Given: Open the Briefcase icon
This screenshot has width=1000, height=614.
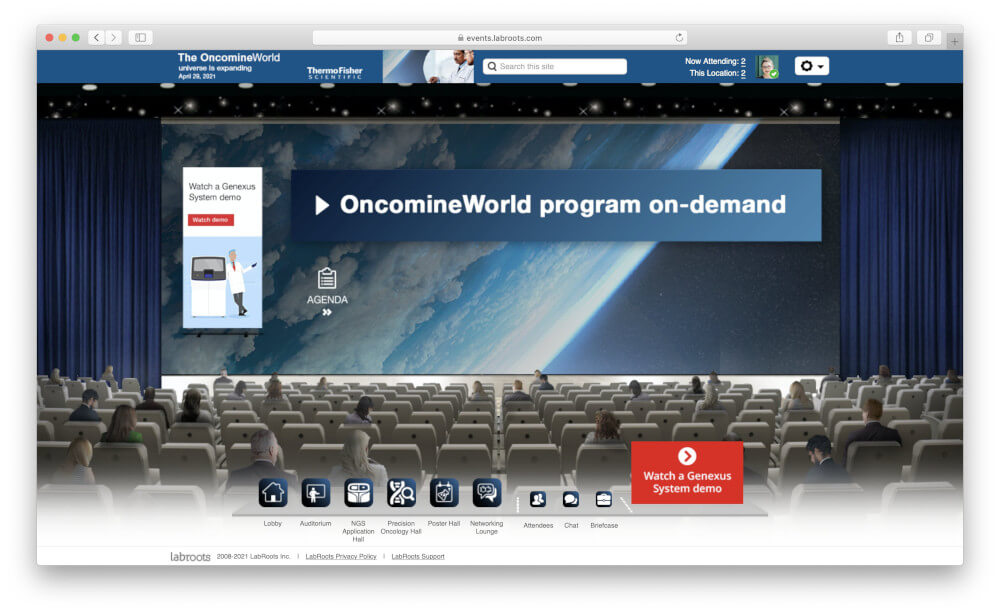Looking at the screenshot, I should tap(603, 499).
